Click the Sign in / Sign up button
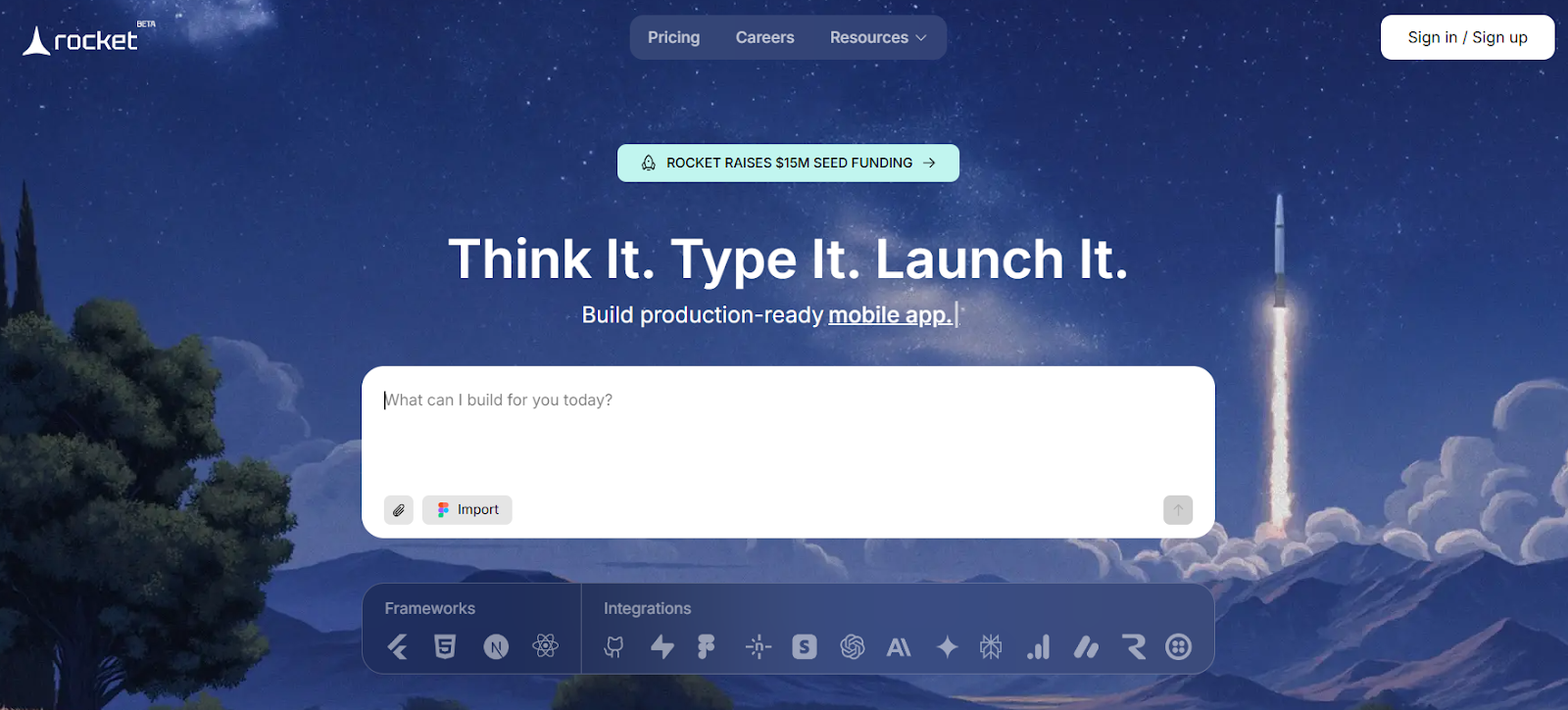The width and height of the screenshot is (1568, 710). 1467,37
